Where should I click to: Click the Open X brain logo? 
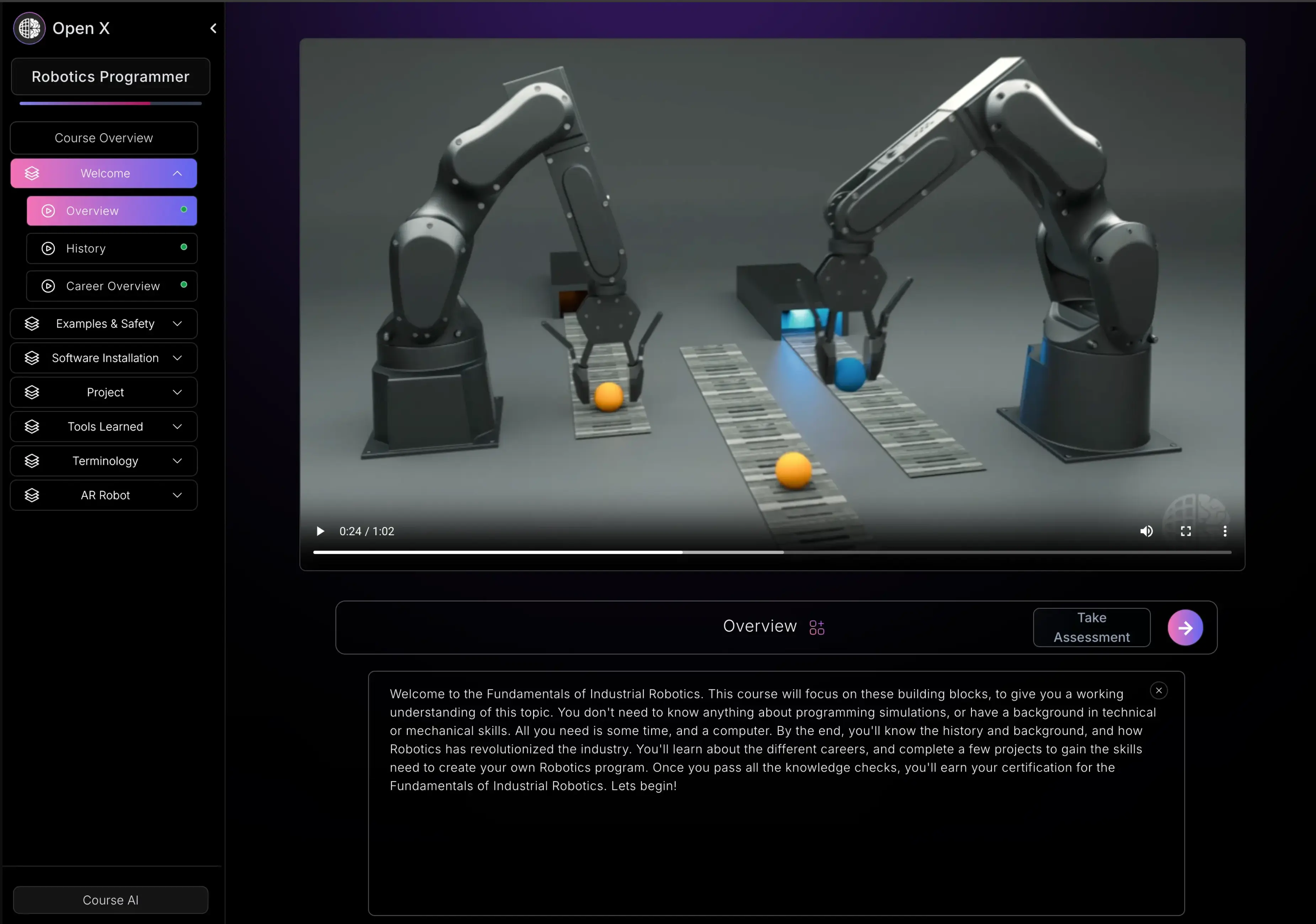(x=29, y=28)
